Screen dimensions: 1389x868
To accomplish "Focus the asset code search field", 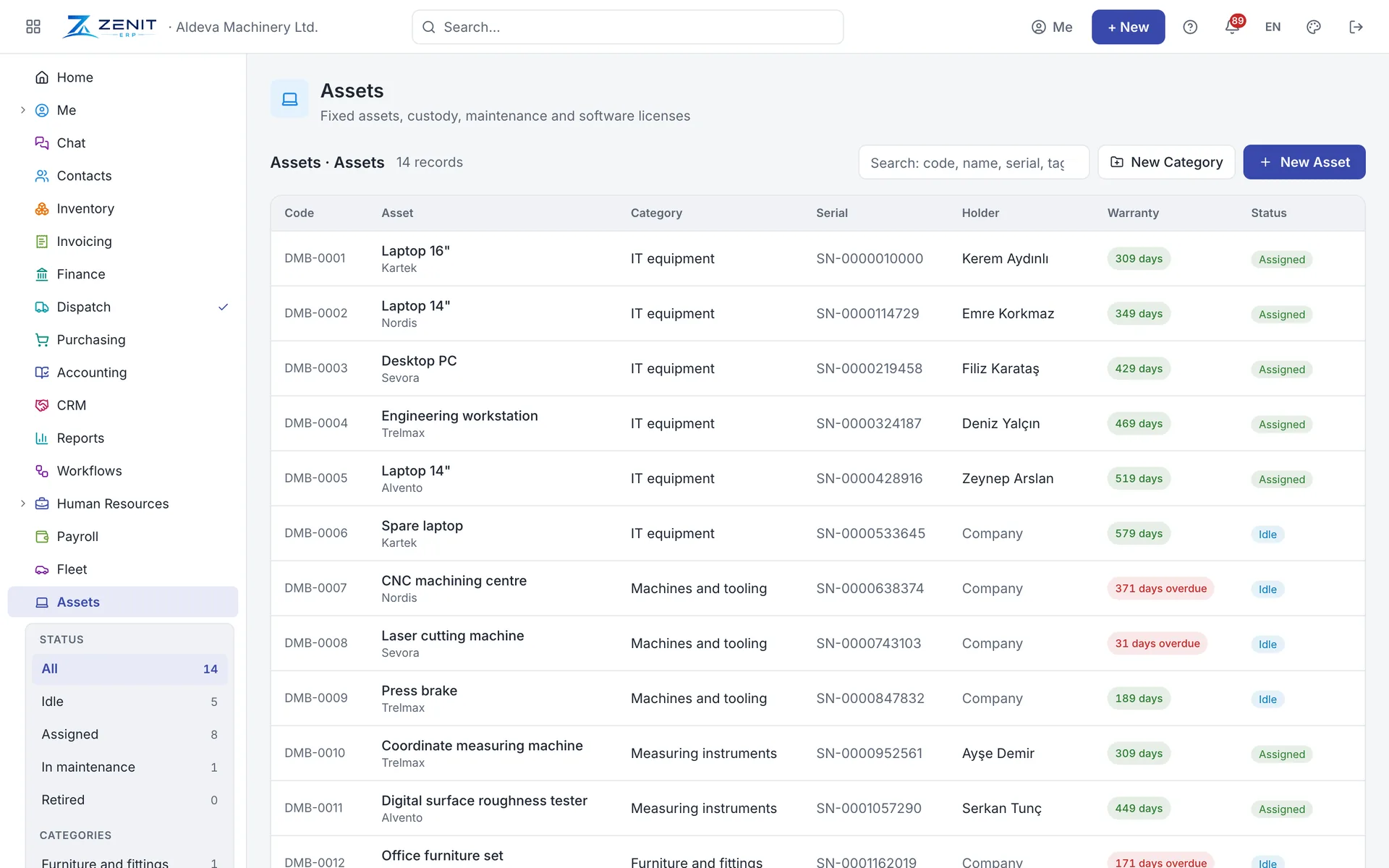I will (x=973, y=163).
